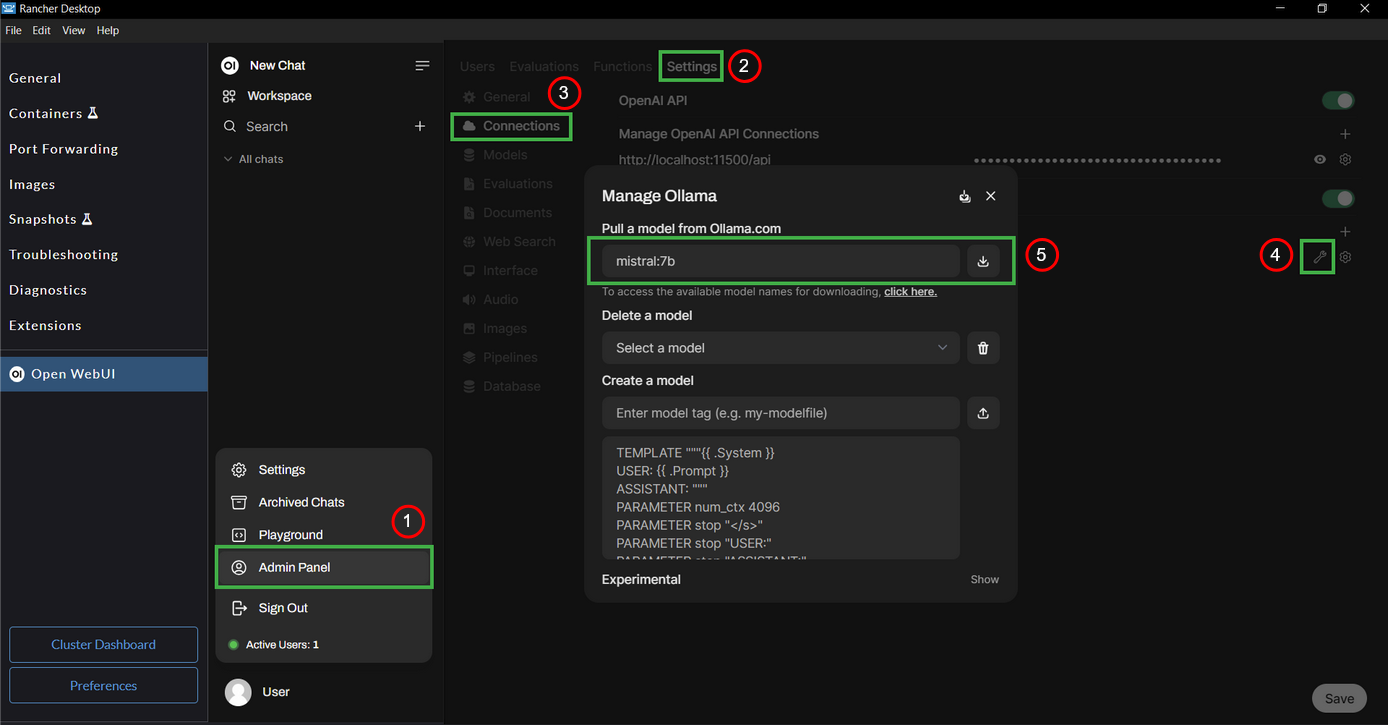Screen dimensions: 1388x726
Task: Switch to the Users tab
Action: click(477, 66)
